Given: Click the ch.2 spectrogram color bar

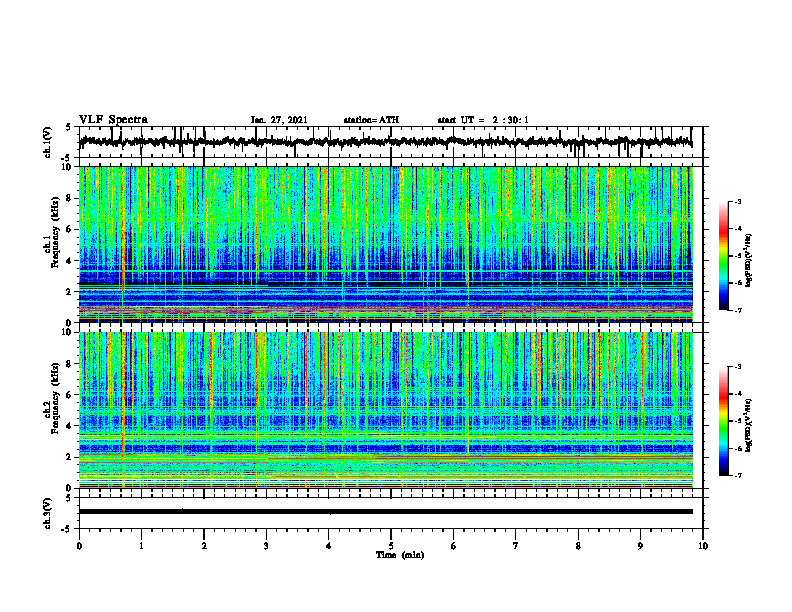Looking at the screenshot, I should point(723,421).
